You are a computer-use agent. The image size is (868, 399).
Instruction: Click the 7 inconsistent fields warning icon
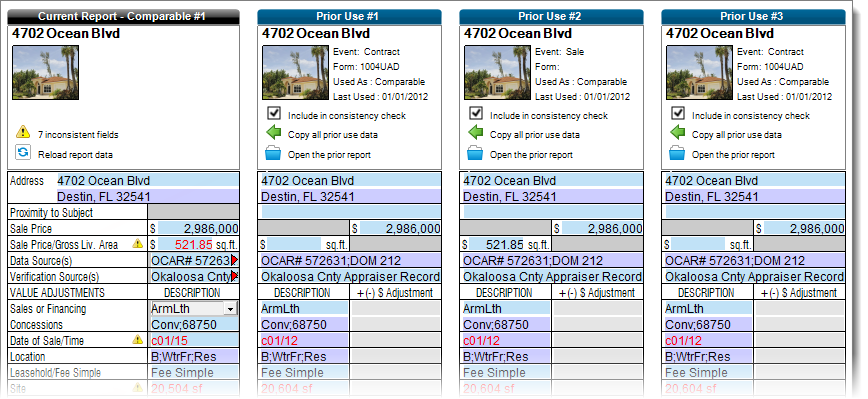tap(23, 132)
